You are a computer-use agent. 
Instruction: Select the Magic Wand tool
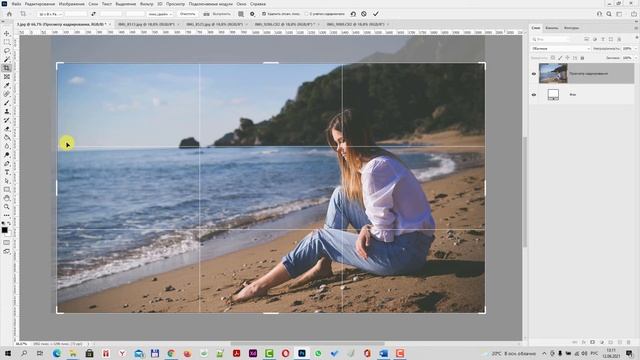click(7, 59)
